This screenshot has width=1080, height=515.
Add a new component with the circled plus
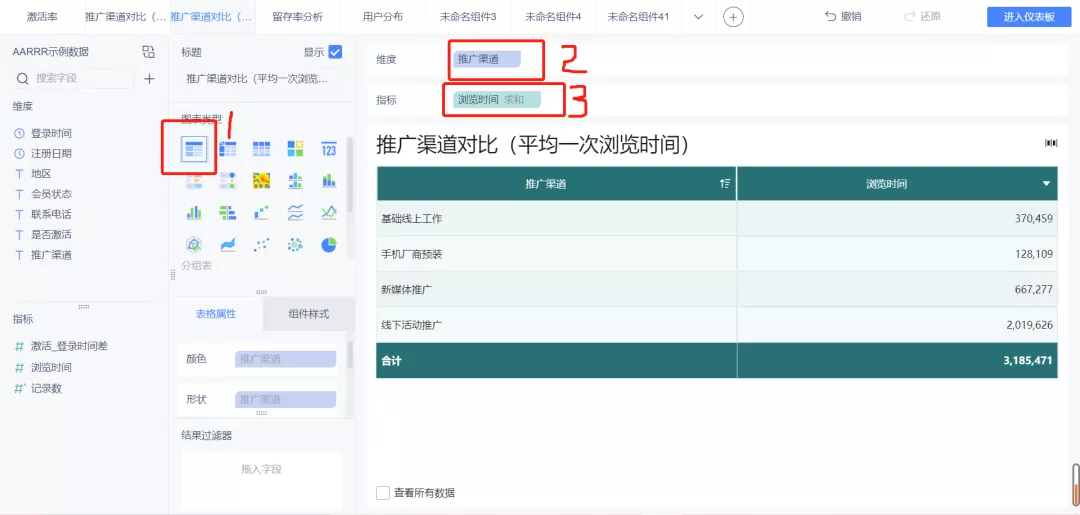point(734,17)
